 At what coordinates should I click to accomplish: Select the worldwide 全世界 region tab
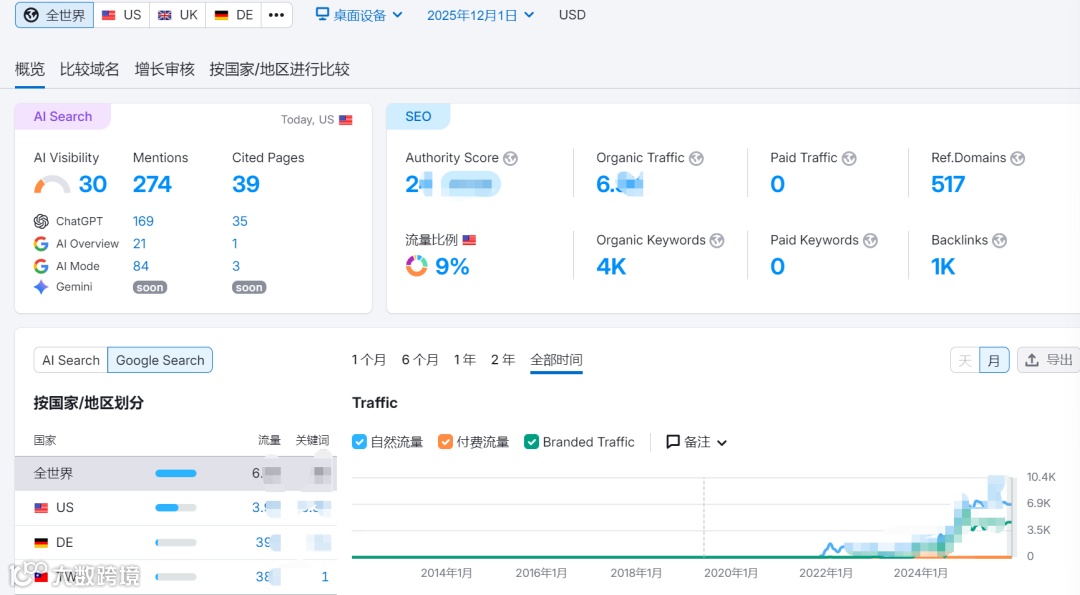(54, 15)
